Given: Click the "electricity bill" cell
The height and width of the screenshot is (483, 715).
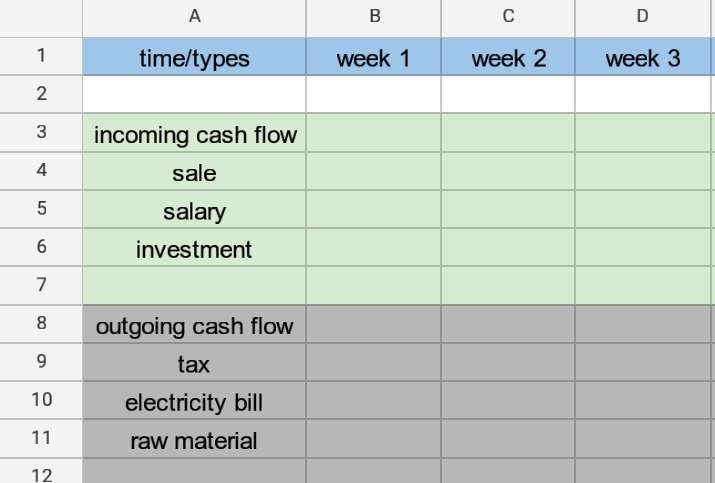Looking at the screenshot, I should (x=194, y=402).
